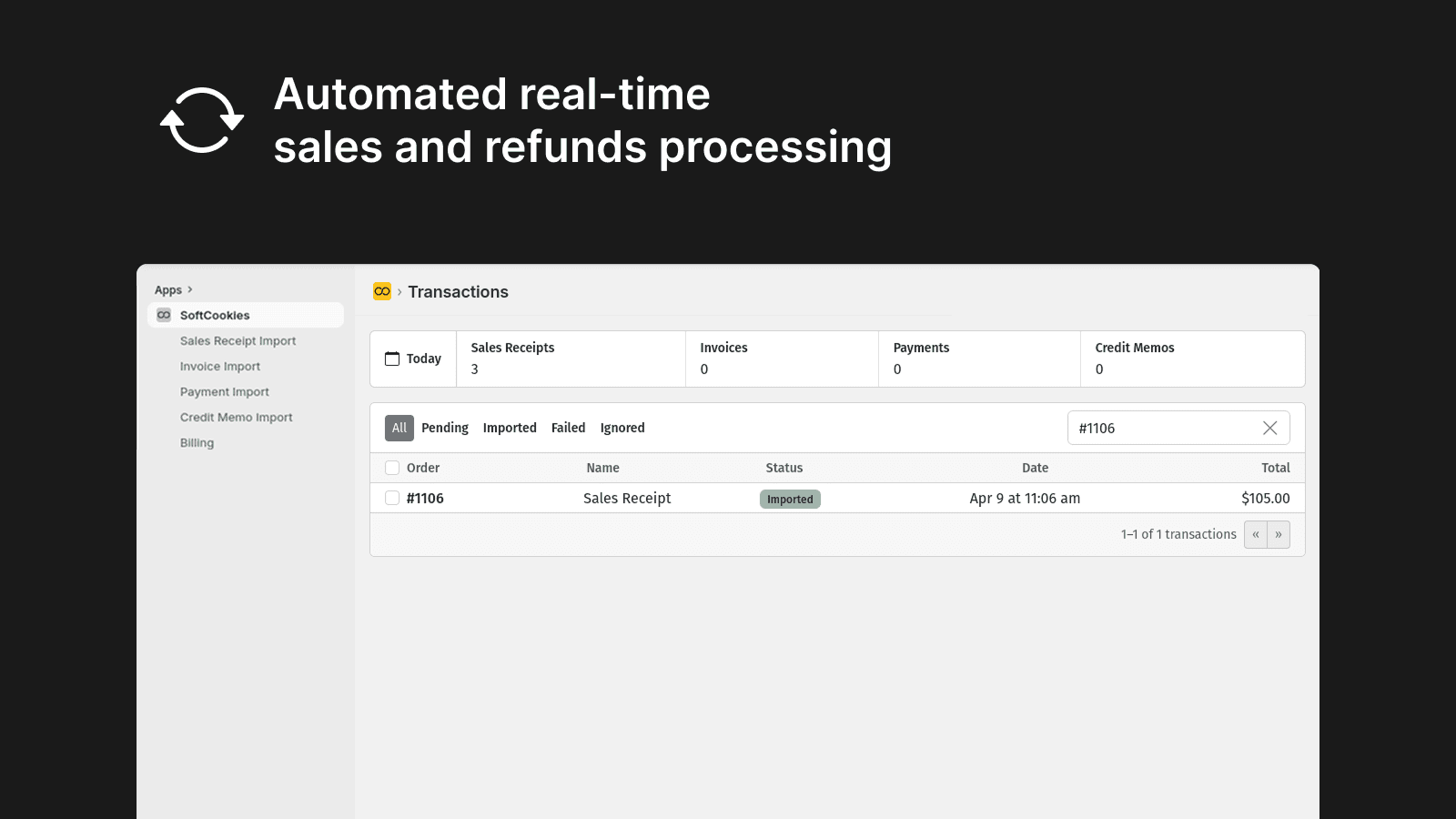Tick the checkbox for order #1106
Screen dimensions: 1456x819
[x=392, y=498]
